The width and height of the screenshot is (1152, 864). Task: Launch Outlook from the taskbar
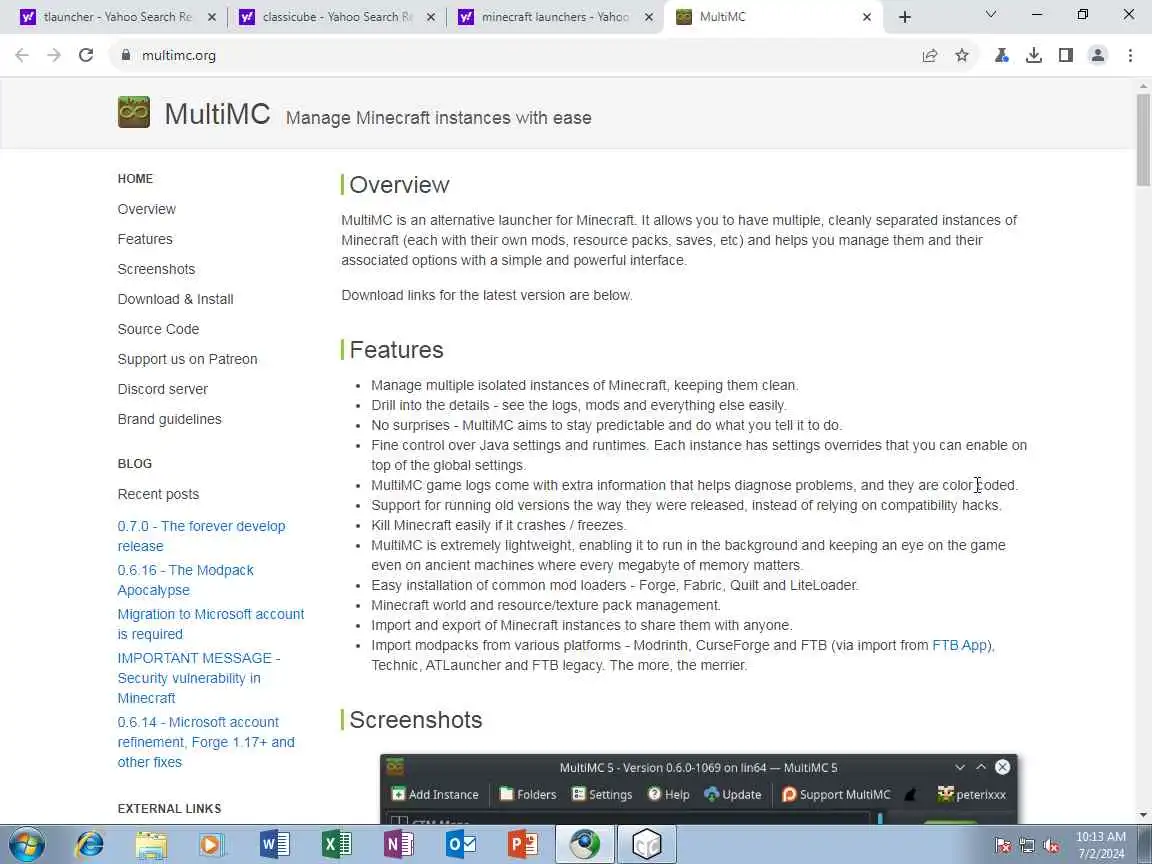[x=461, y=845]
